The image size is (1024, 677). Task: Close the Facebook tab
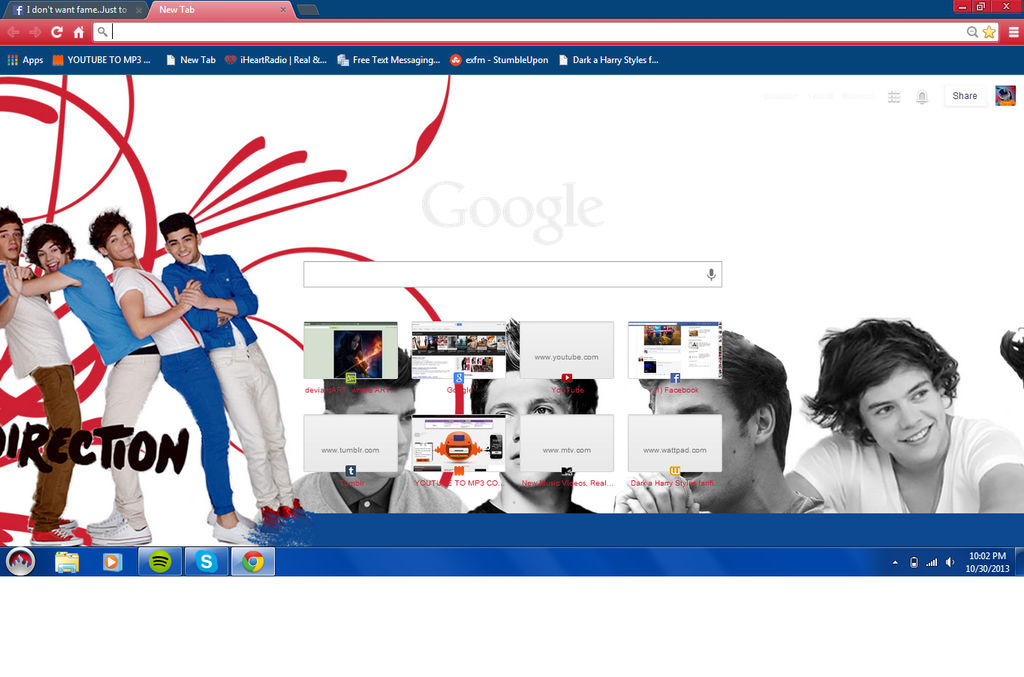click(x=138, y=10)
